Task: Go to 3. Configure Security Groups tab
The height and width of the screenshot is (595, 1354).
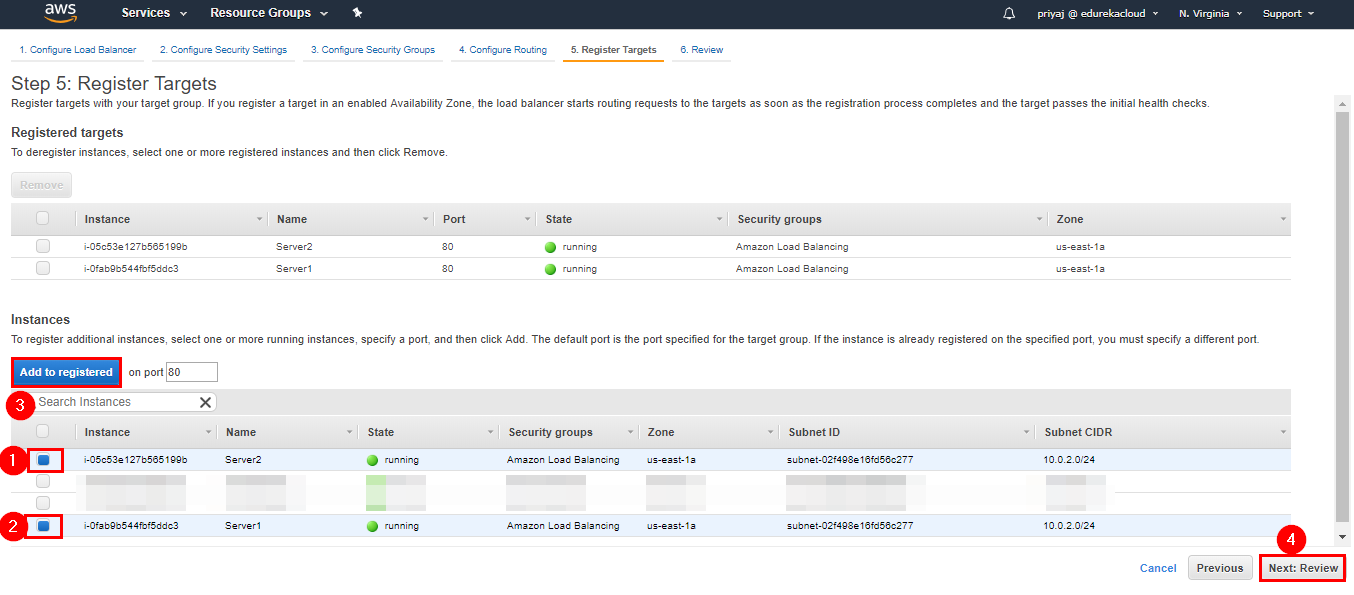Action: coord(372,48)
